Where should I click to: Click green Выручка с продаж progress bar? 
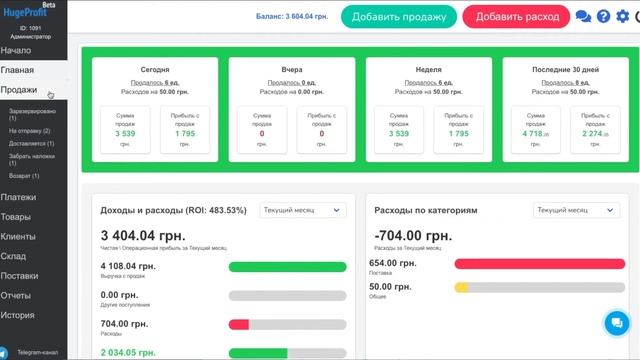click(287, 267)
